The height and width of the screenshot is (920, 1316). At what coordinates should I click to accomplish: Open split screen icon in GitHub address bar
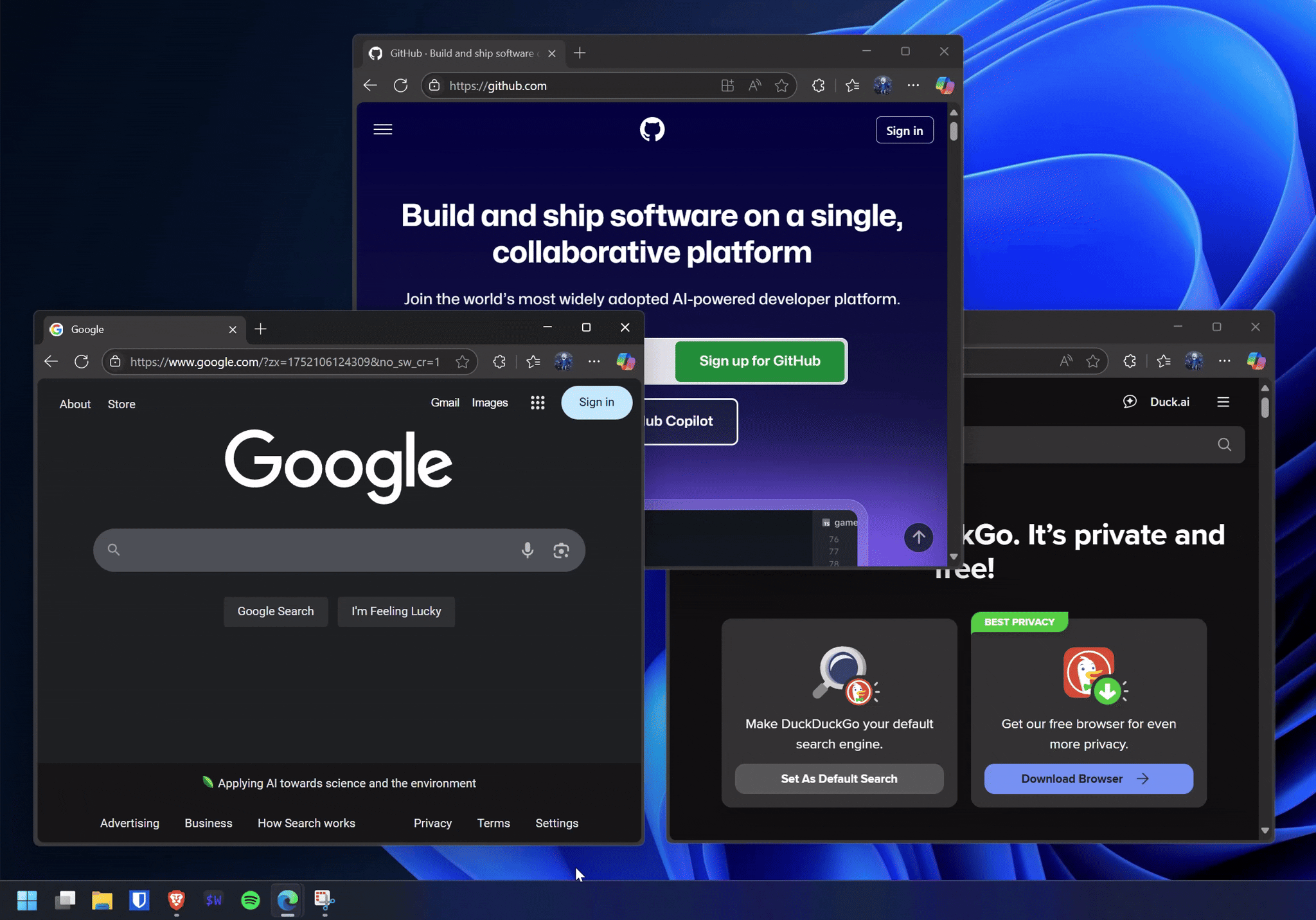coord(727,86)
